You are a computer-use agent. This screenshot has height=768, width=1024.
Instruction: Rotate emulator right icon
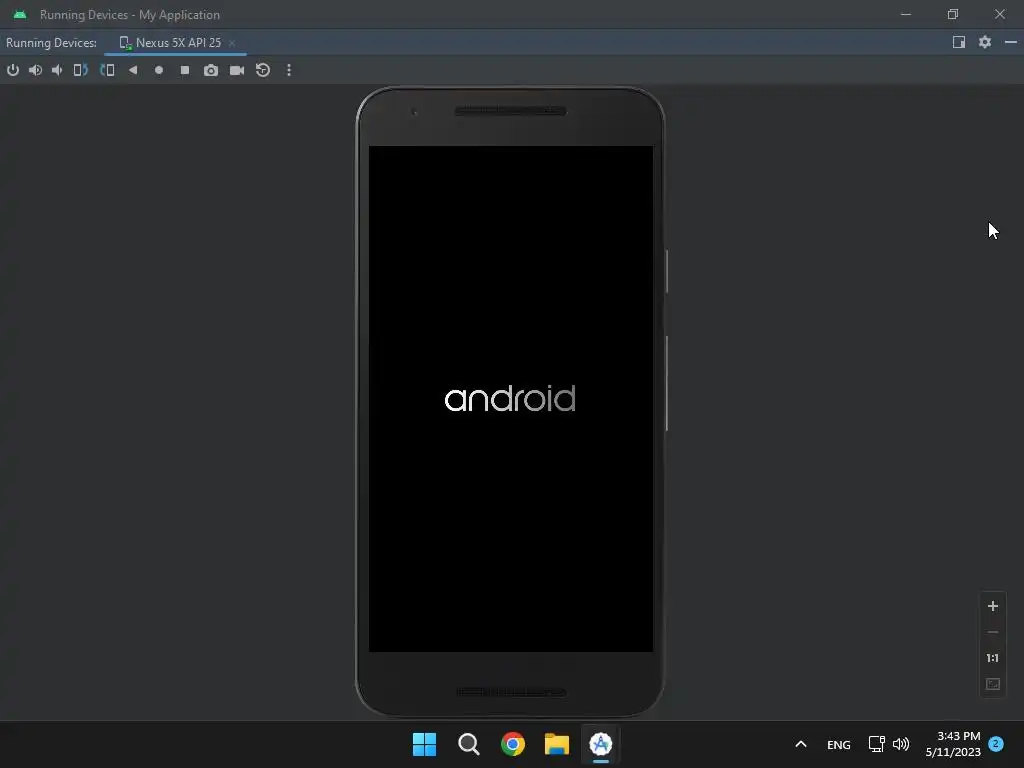107,70
